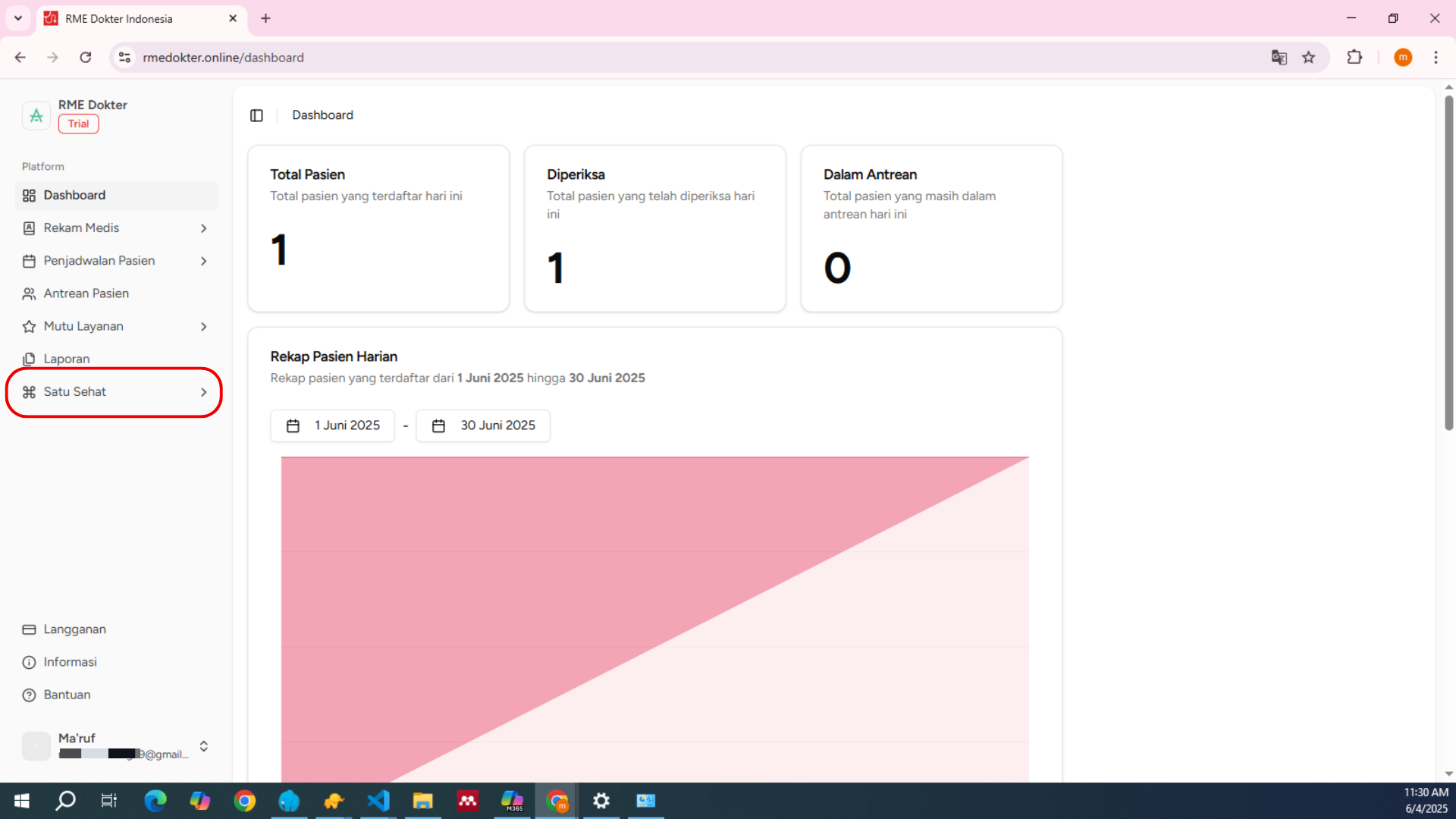Bookmark this page with star icon
This screenshot has height=819, width=1456.
pos(1309,58)
